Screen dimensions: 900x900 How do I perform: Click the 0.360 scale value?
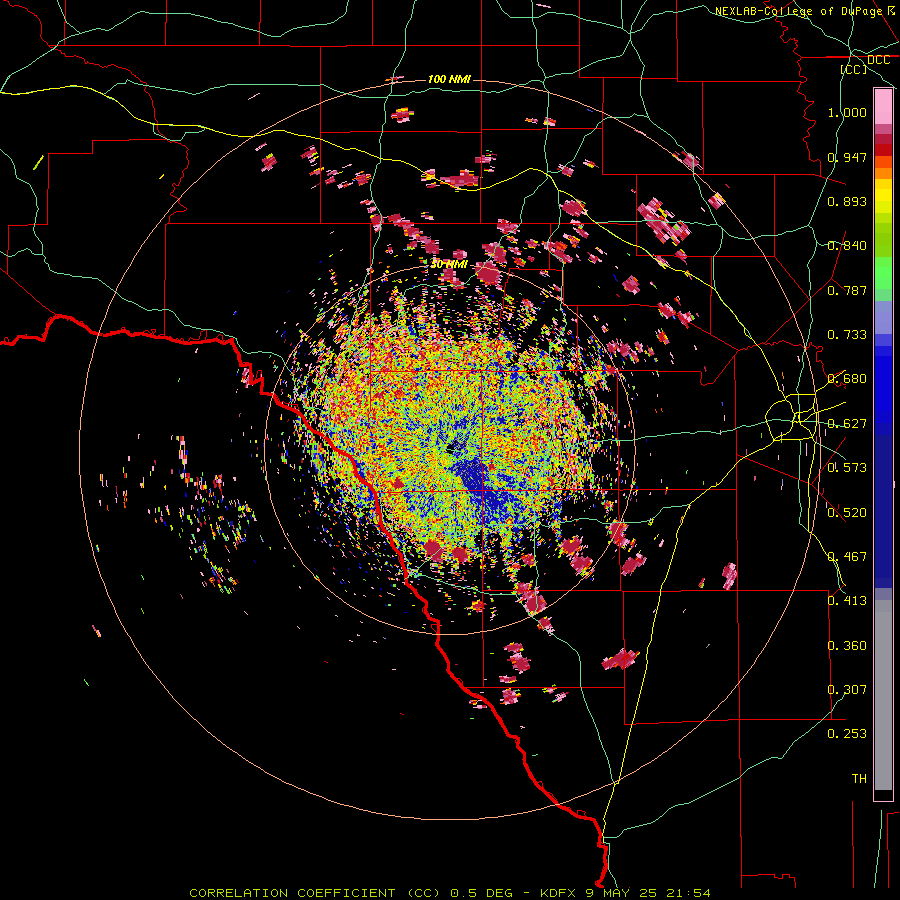pos(847,646)
